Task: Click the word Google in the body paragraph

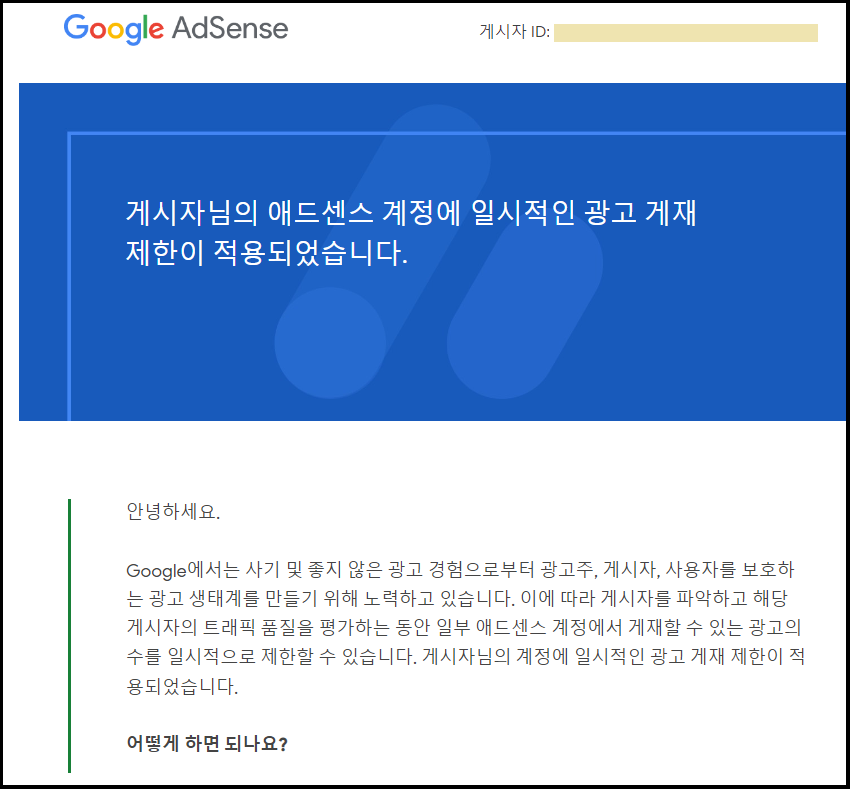Action: click(x=155, y=569)
